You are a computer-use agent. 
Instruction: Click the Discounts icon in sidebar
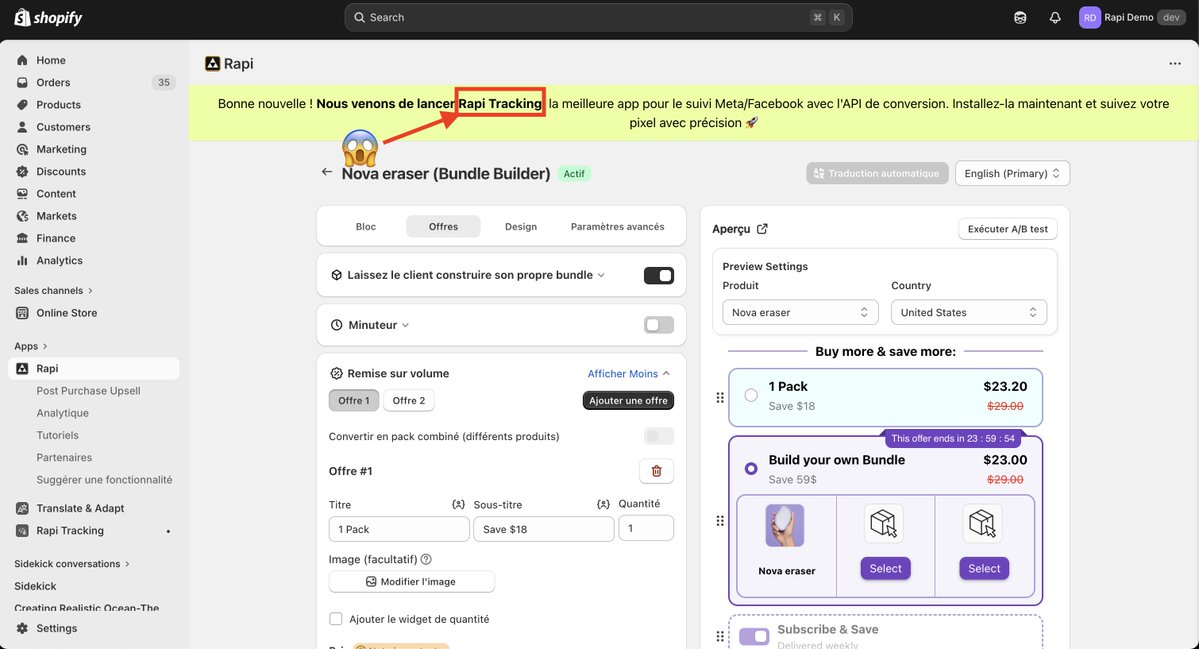point(22,171)
